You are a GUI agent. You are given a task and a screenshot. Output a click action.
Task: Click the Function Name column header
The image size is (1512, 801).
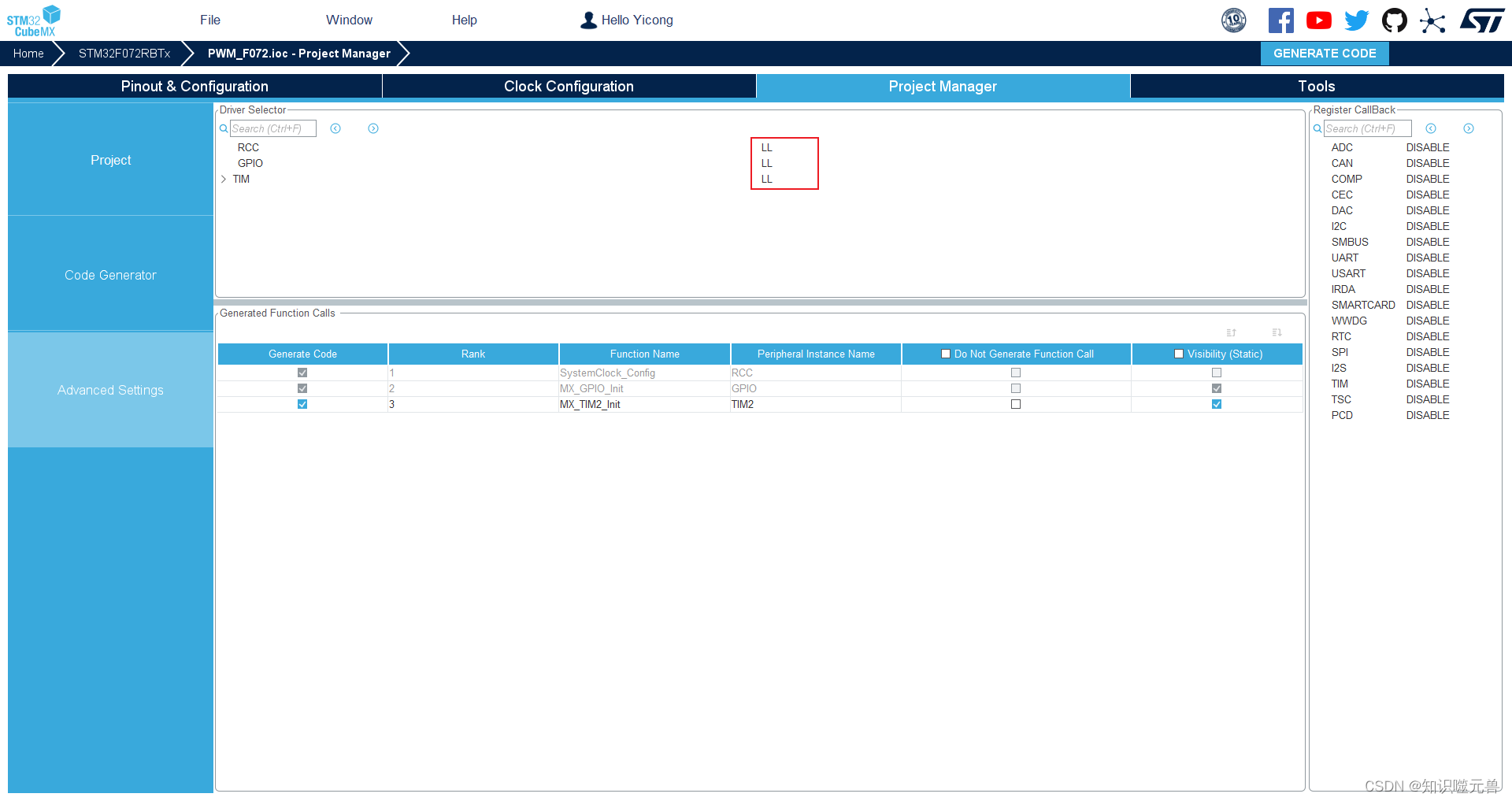point(645,354)
